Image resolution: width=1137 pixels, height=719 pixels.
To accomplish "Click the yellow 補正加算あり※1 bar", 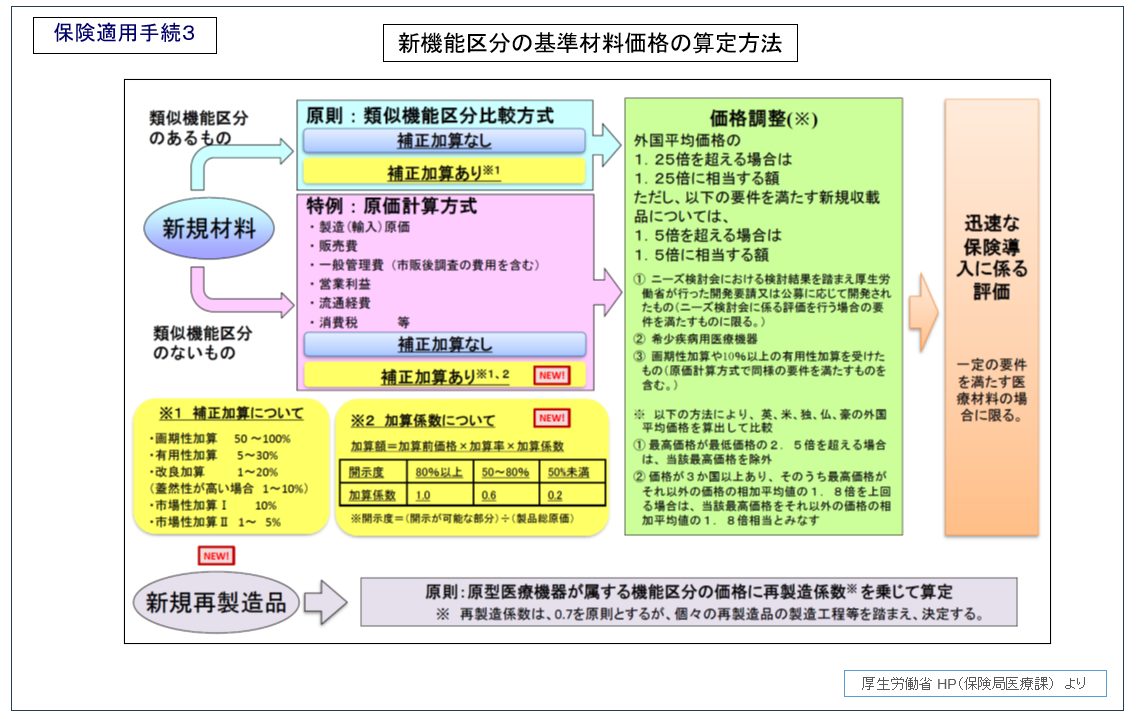I will tap(445, 171).
